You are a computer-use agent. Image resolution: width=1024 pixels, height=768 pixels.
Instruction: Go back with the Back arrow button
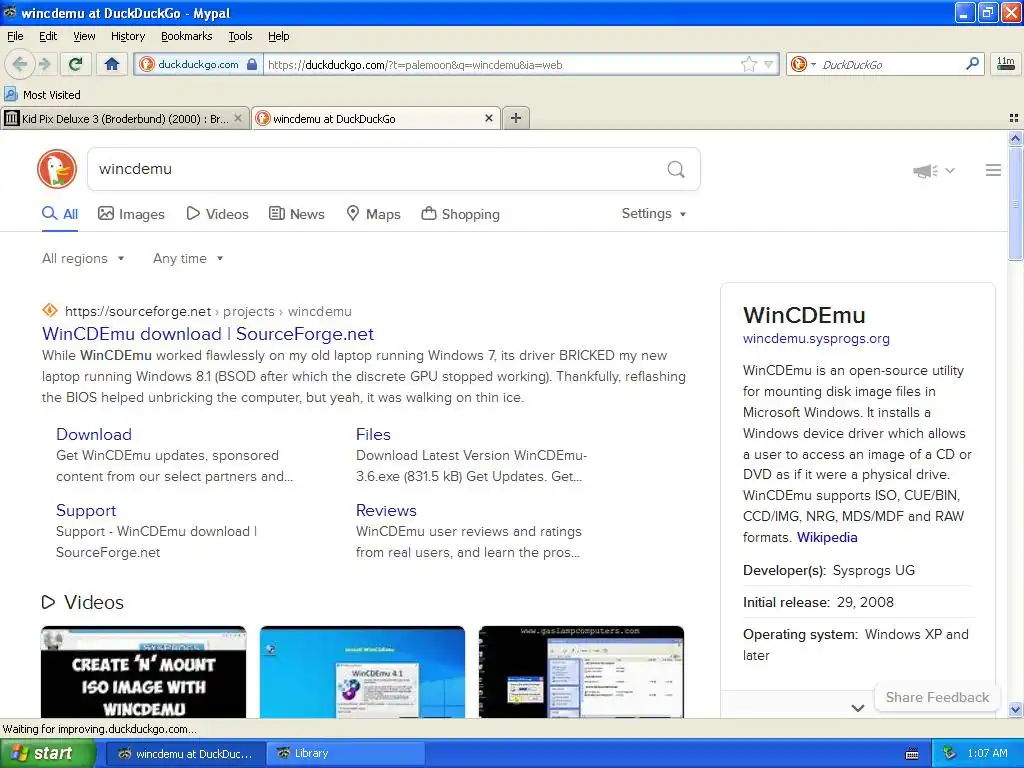pos(20,64)
